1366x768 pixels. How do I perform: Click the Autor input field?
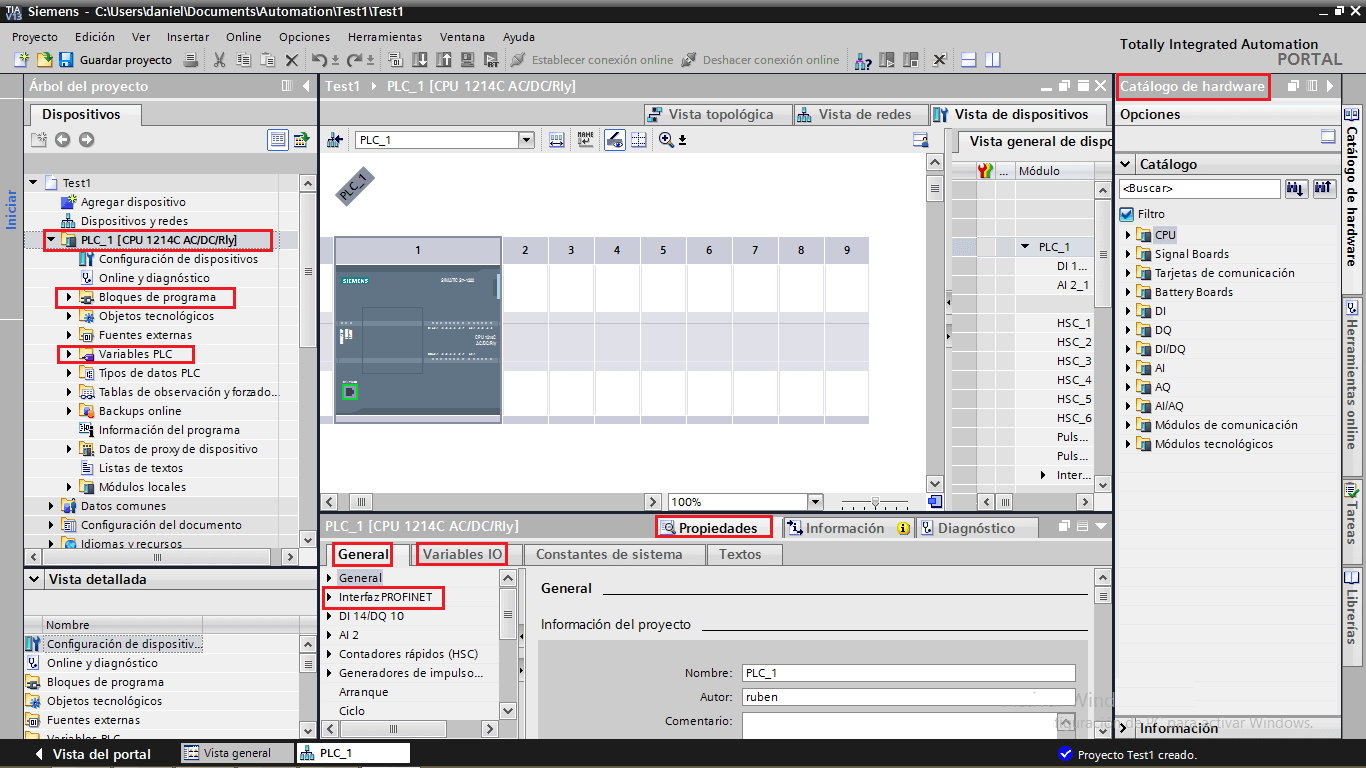[x=908, y=697]
